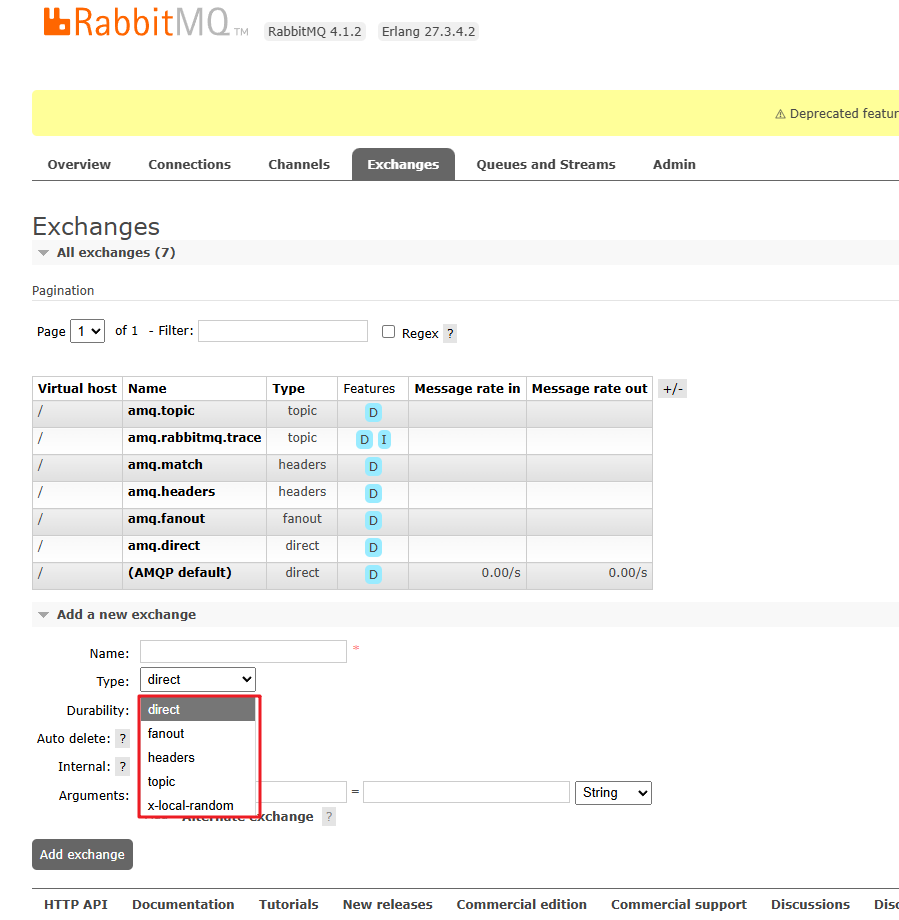Image resolution: width=899 pixels, height=920 pixels.
Task: Open the String argument type dropdown
Action: tap(613, 793)
